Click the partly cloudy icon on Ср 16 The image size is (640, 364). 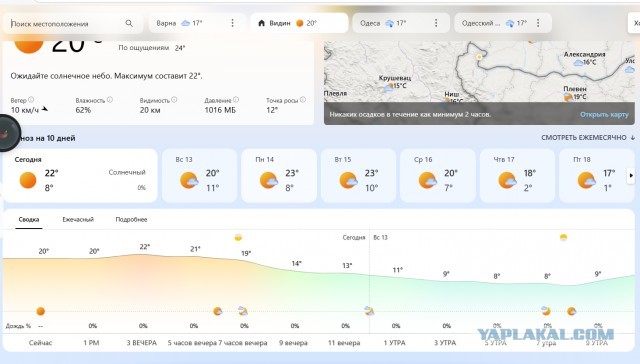pyautogui.click(x=427, y=180)
